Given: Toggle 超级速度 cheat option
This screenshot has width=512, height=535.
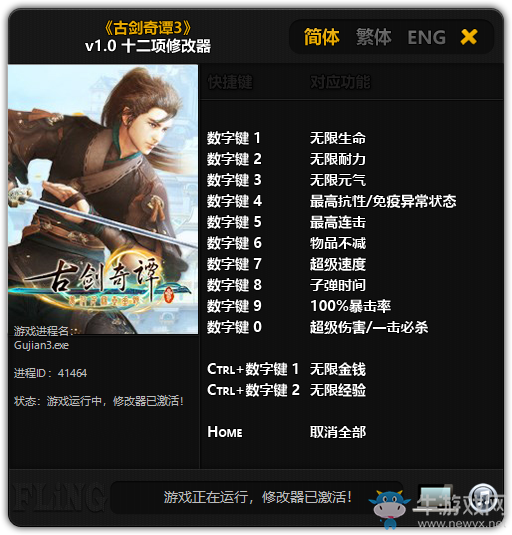Looking at the screenshot, I should pyautogui.click(x=338, y=264).
